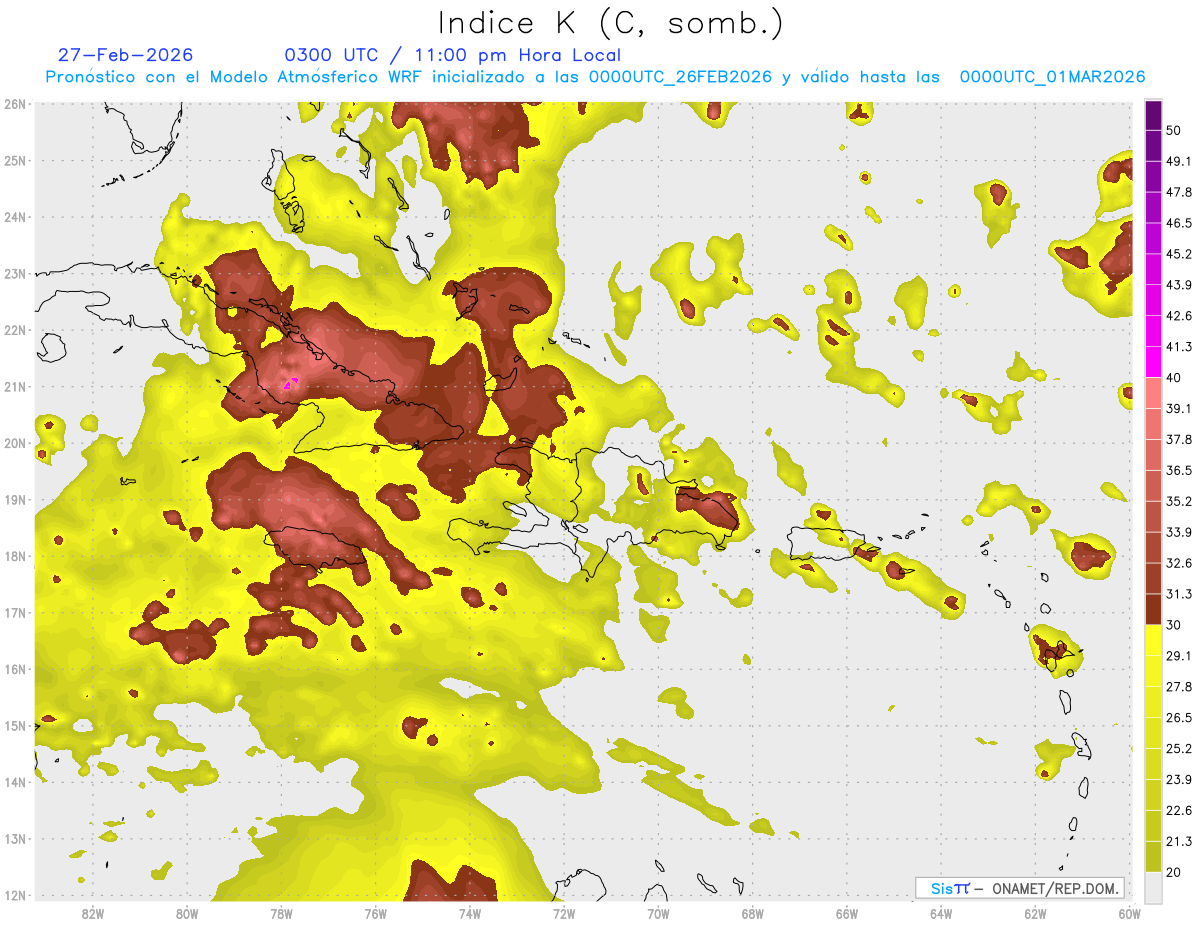The width and height of the screenshot is (1200, 927).
Task: Click the bright yellow colorbar segment above 29.1
Action: click(x=1153, y=640)
